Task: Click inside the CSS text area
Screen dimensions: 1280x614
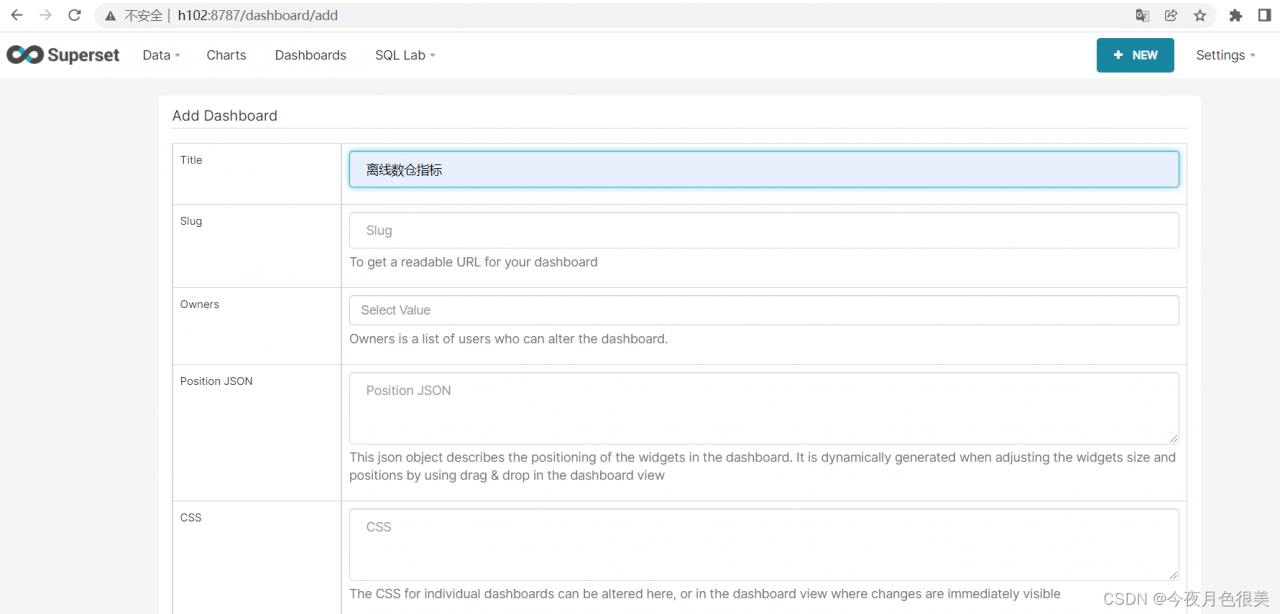Action: click(764, 544)
